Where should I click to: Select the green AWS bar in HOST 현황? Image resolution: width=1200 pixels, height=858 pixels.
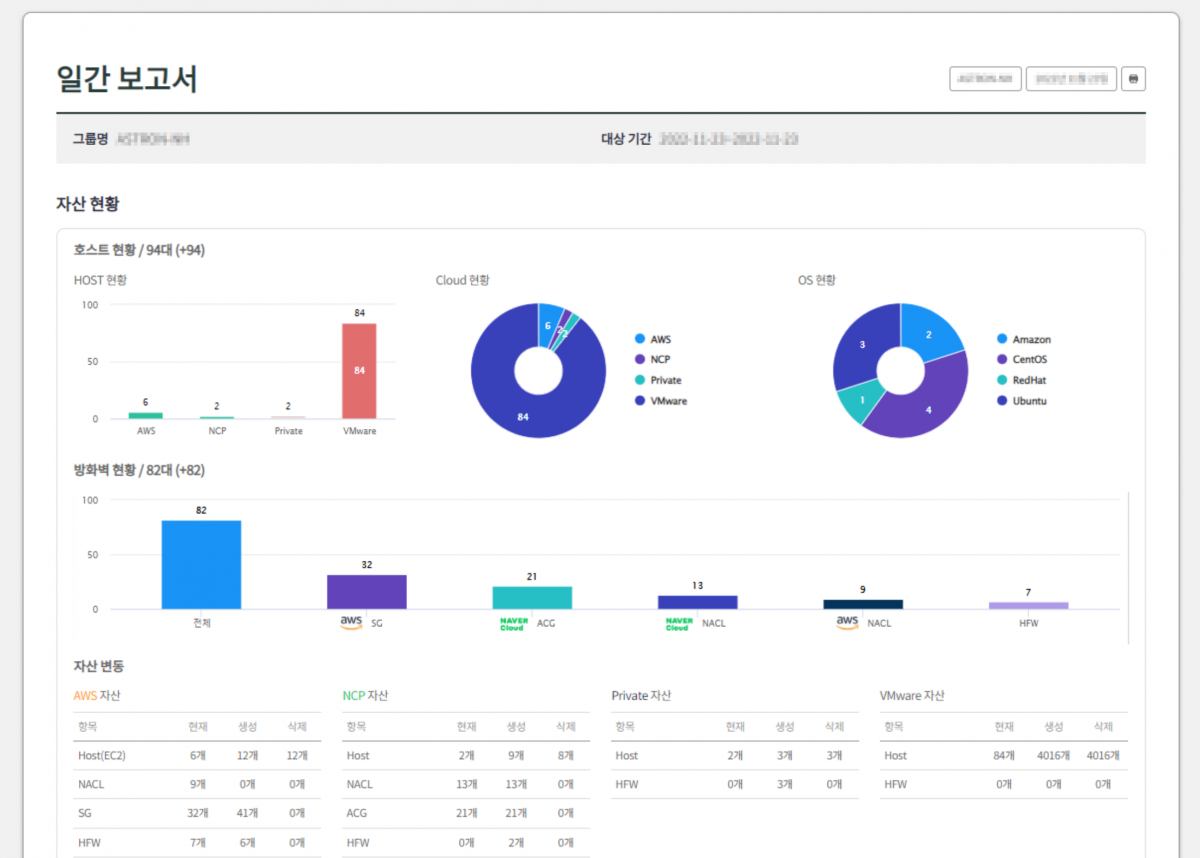[146, 415]
